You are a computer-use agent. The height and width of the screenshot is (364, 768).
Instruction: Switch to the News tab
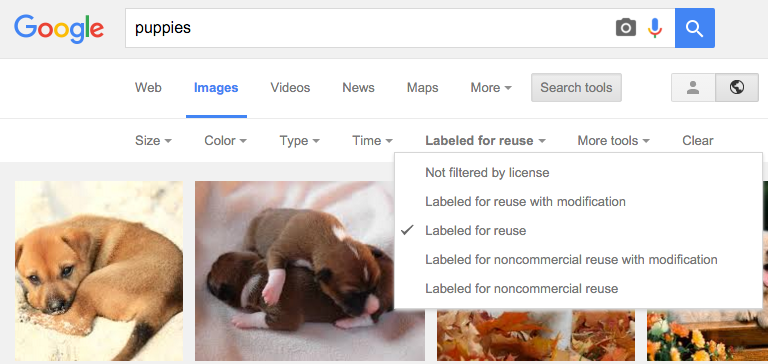tap(358, 88)
